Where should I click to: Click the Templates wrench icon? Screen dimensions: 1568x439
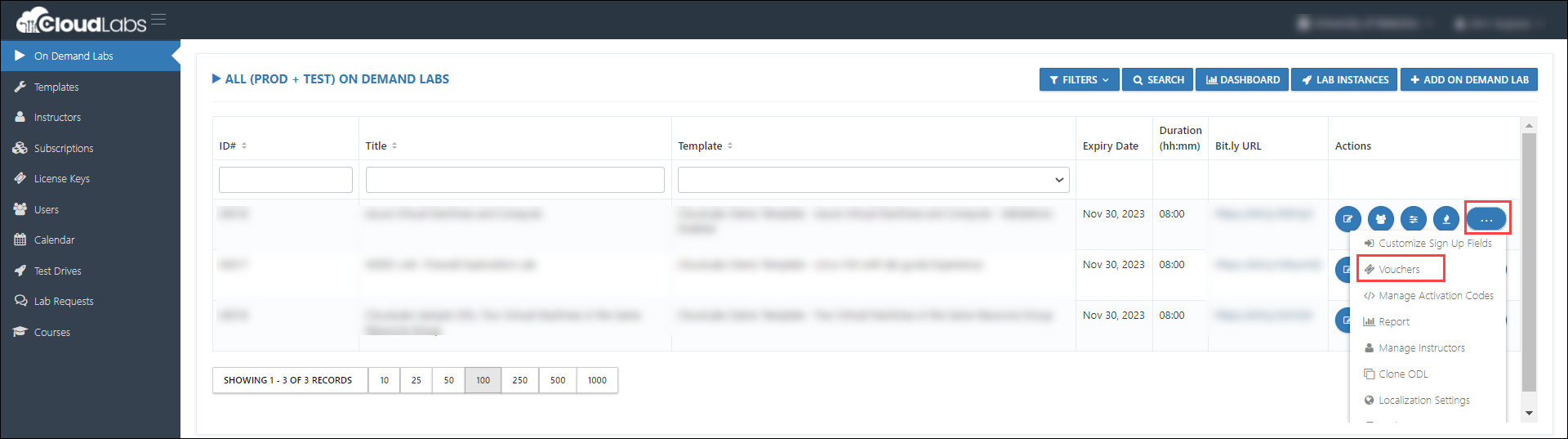pos(20,87)
